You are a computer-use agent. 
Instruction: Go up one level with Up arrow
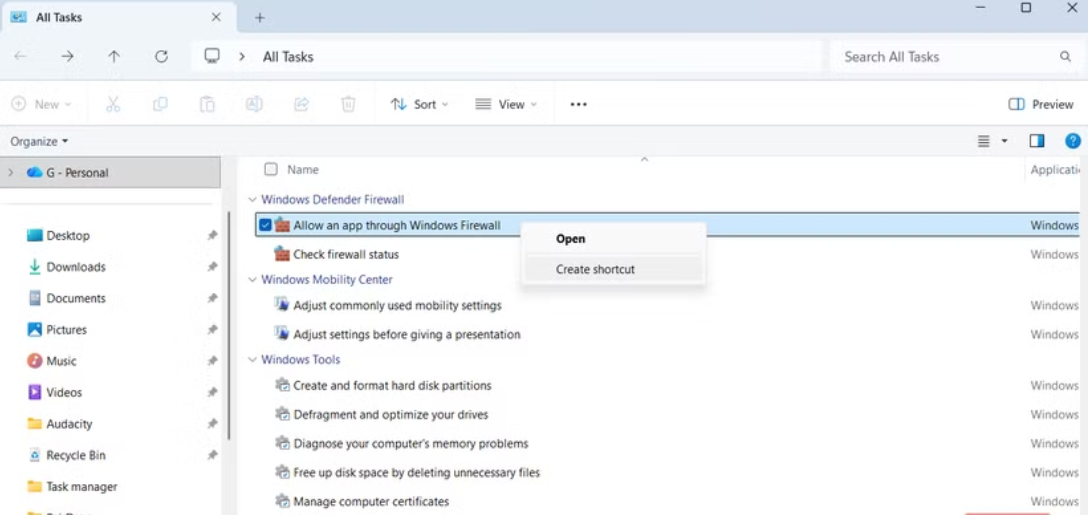pos(114,57)
